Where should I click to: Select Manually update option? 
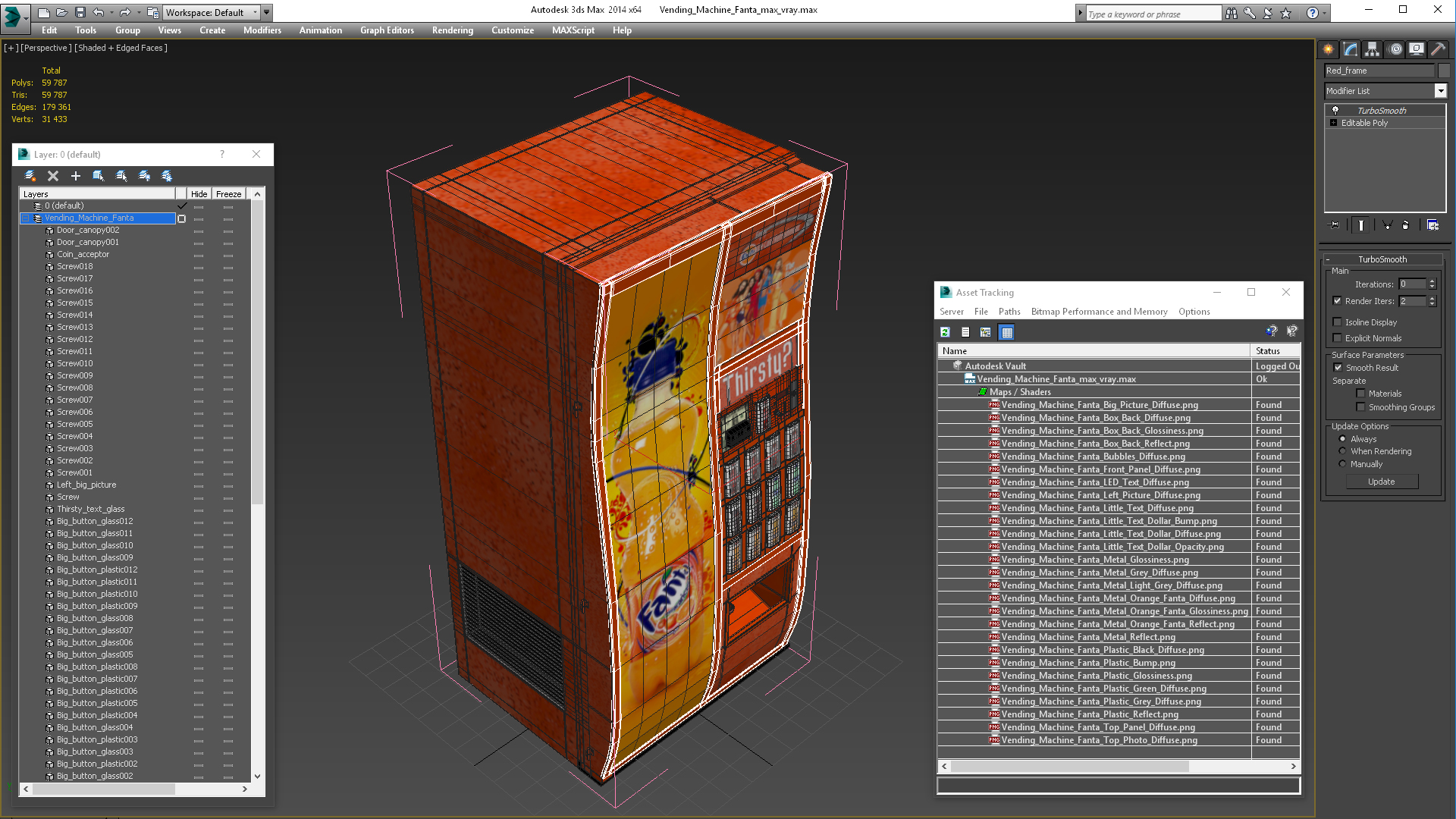point(1343,464)
